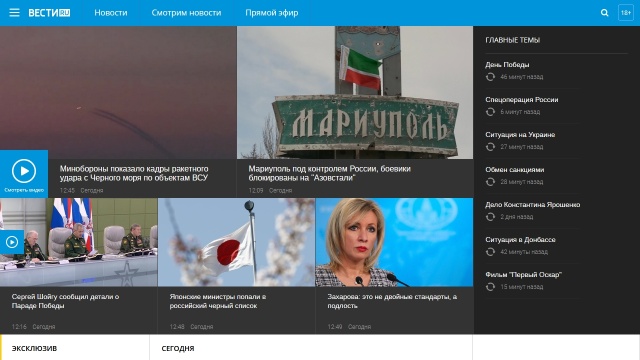The height and width of the screenshot is (360, 640).
Task: Click refresh icon under Дело Константина Ярошенко
Action: tap(490, 217)
